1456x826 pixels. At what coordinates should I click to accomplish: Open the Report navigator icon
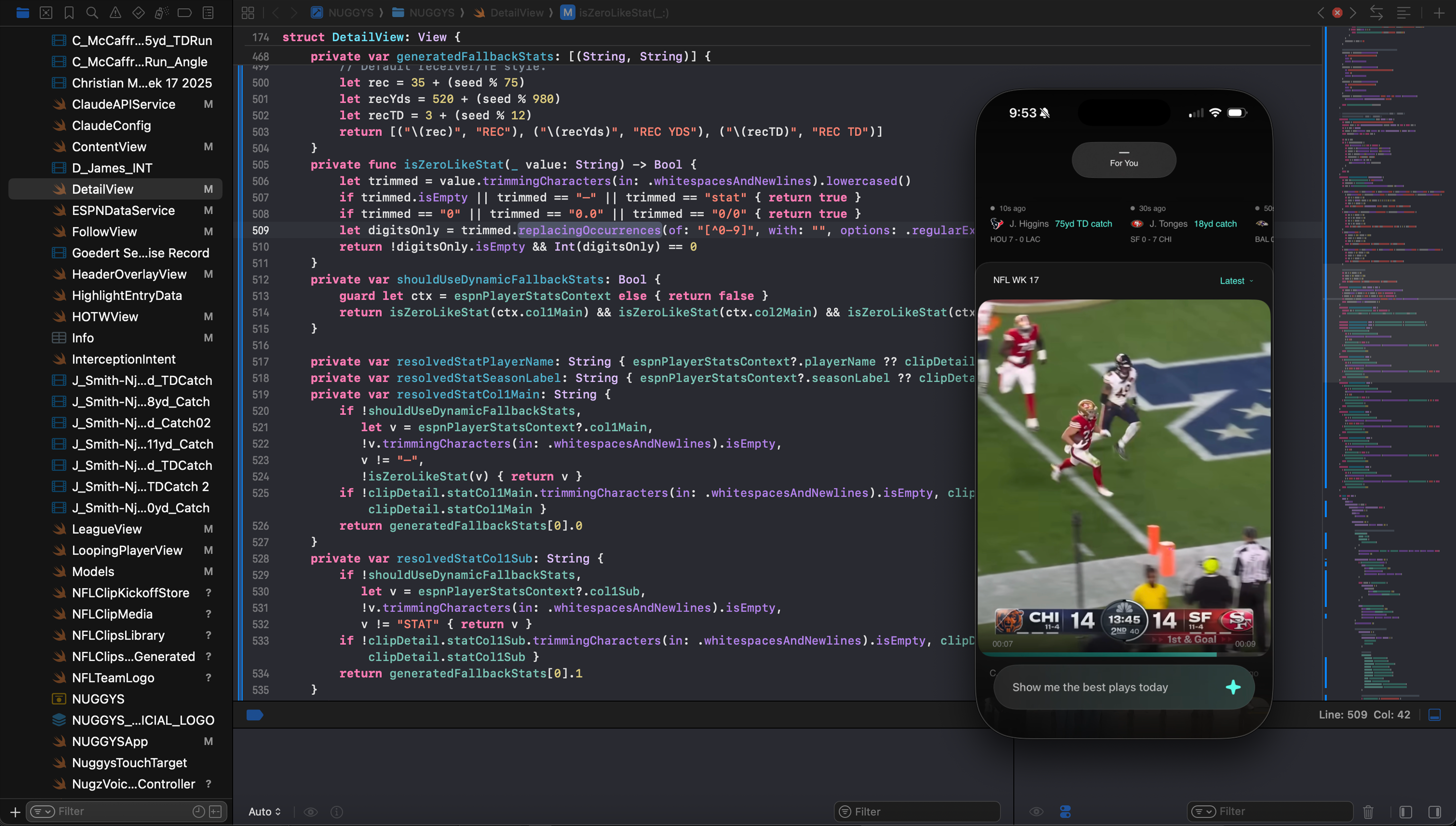[x=208, y=12]
